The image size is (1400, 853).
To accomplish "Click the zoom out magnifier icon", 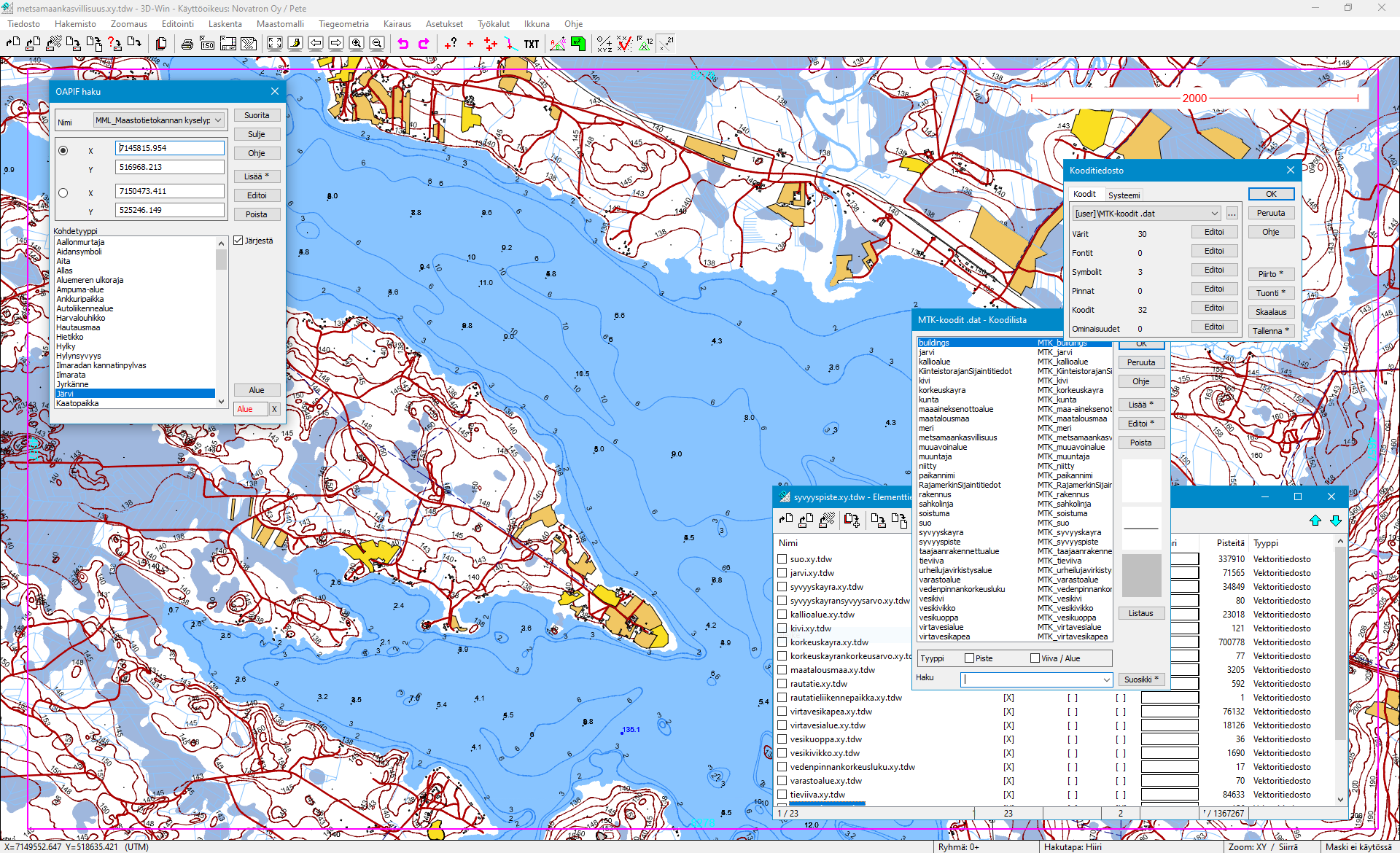I will [x=377, y=44].
